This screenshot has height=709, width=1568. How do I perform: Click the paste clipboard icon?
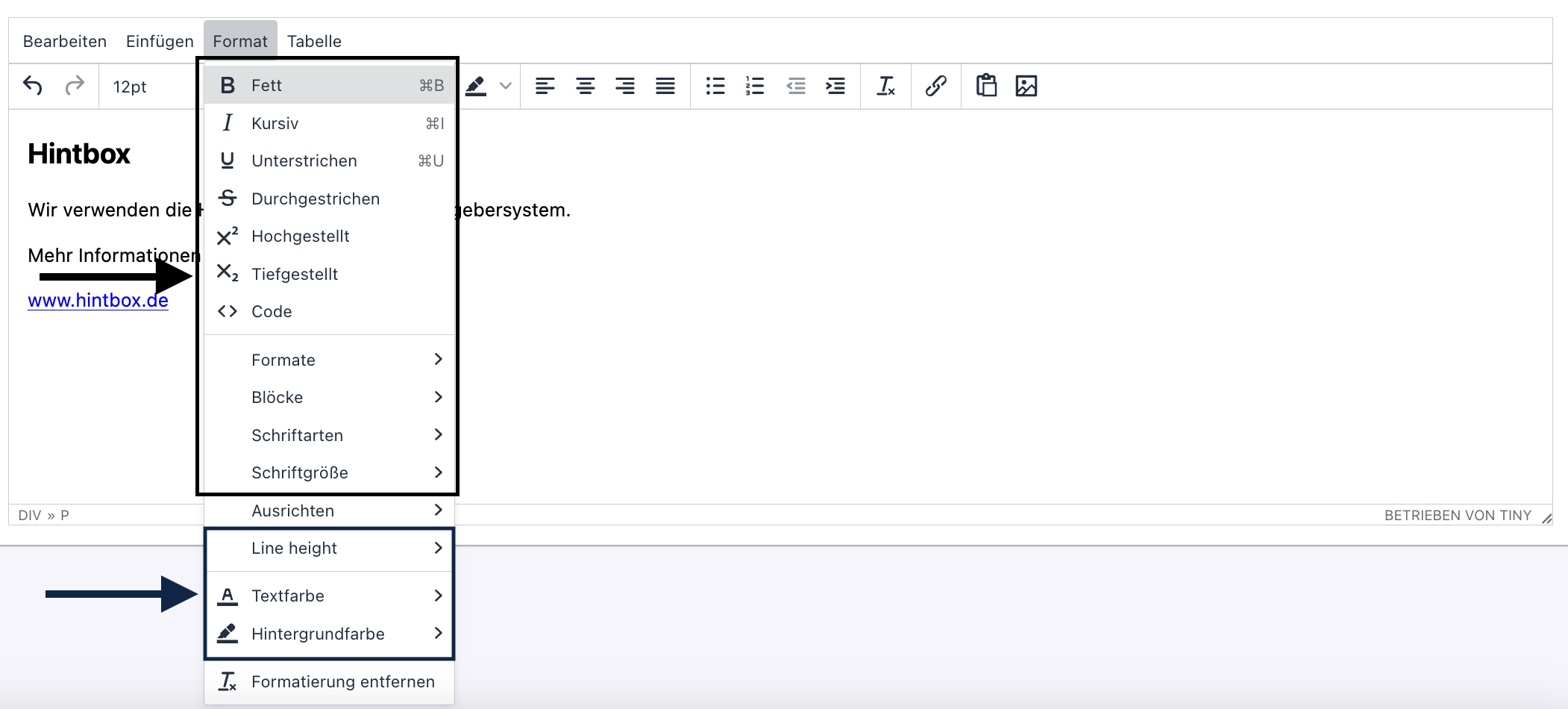986,86
